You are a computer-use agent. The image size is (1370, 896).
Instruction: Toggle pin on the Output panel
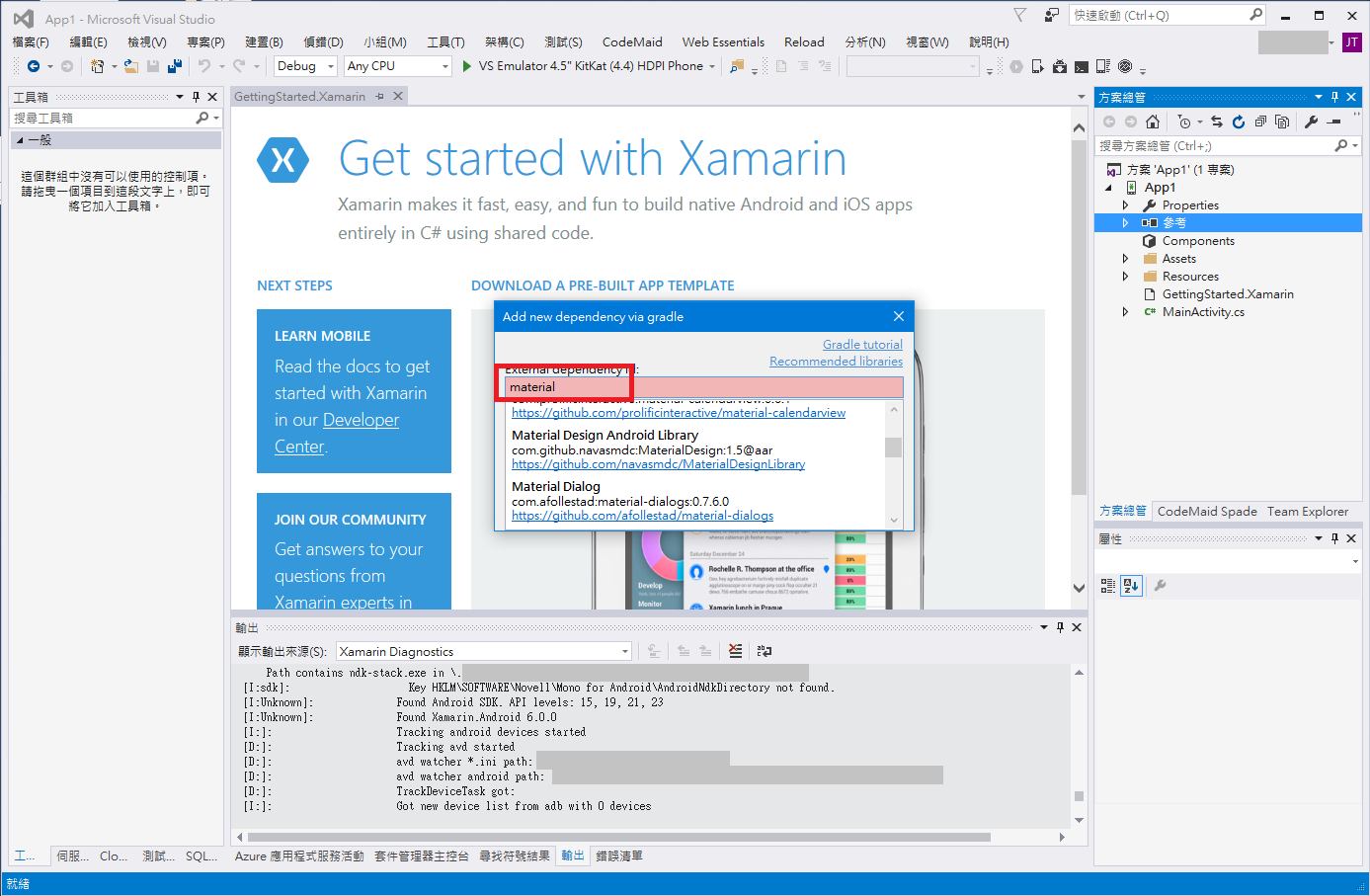[1060, 627]
